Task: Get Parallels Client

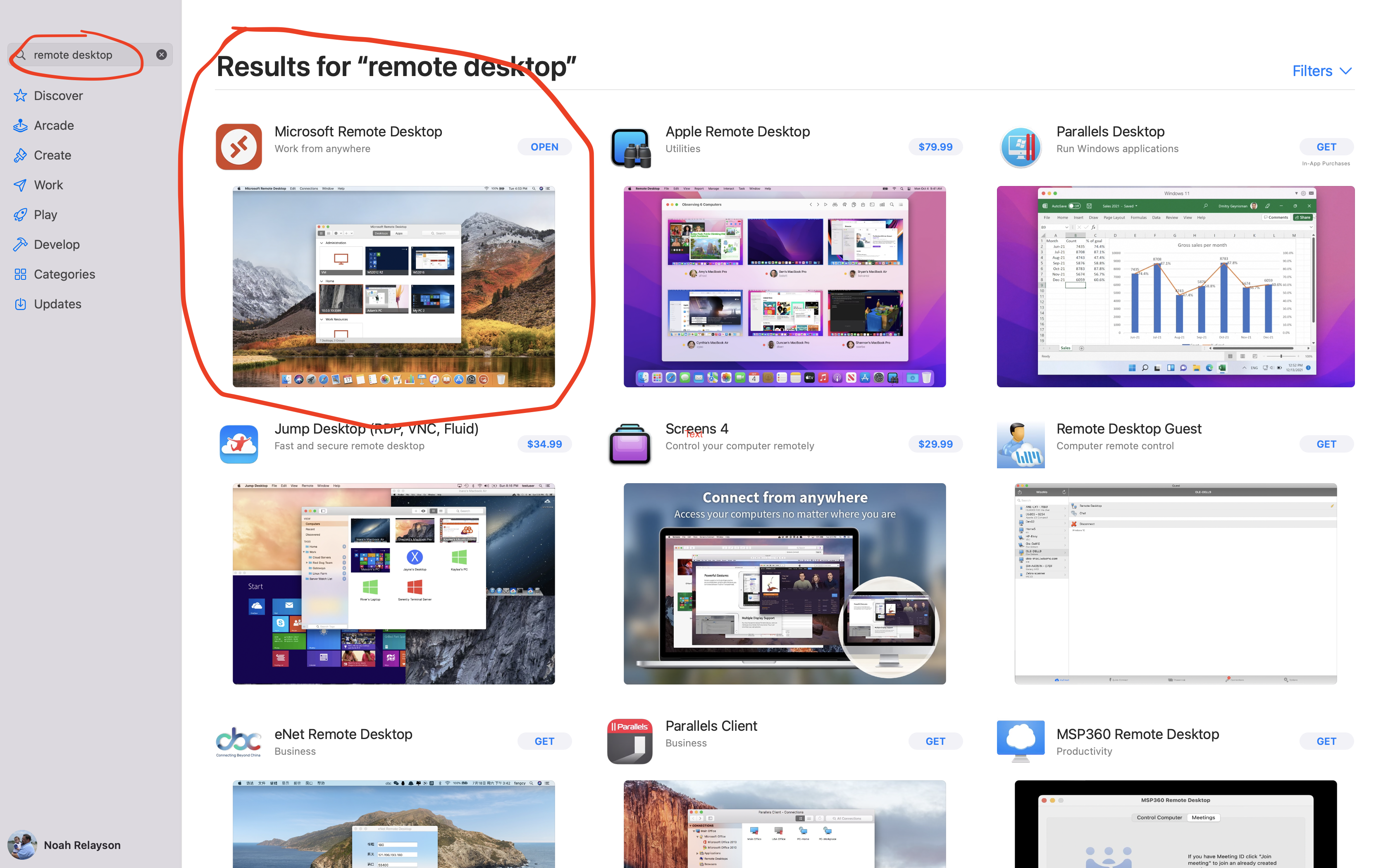Action: [x=935, y=741]
